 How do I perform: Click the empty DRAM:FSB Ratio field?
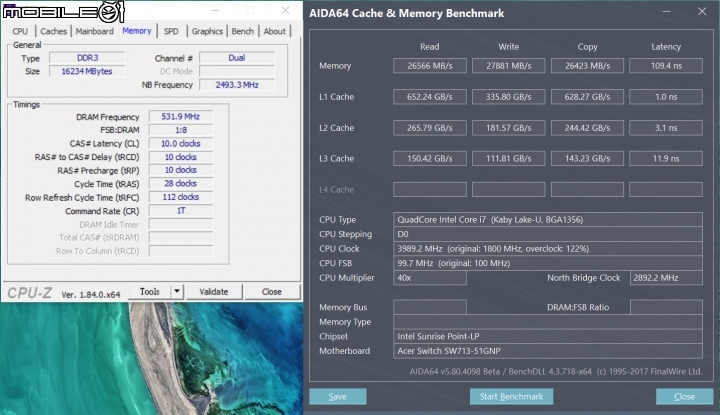666,307
